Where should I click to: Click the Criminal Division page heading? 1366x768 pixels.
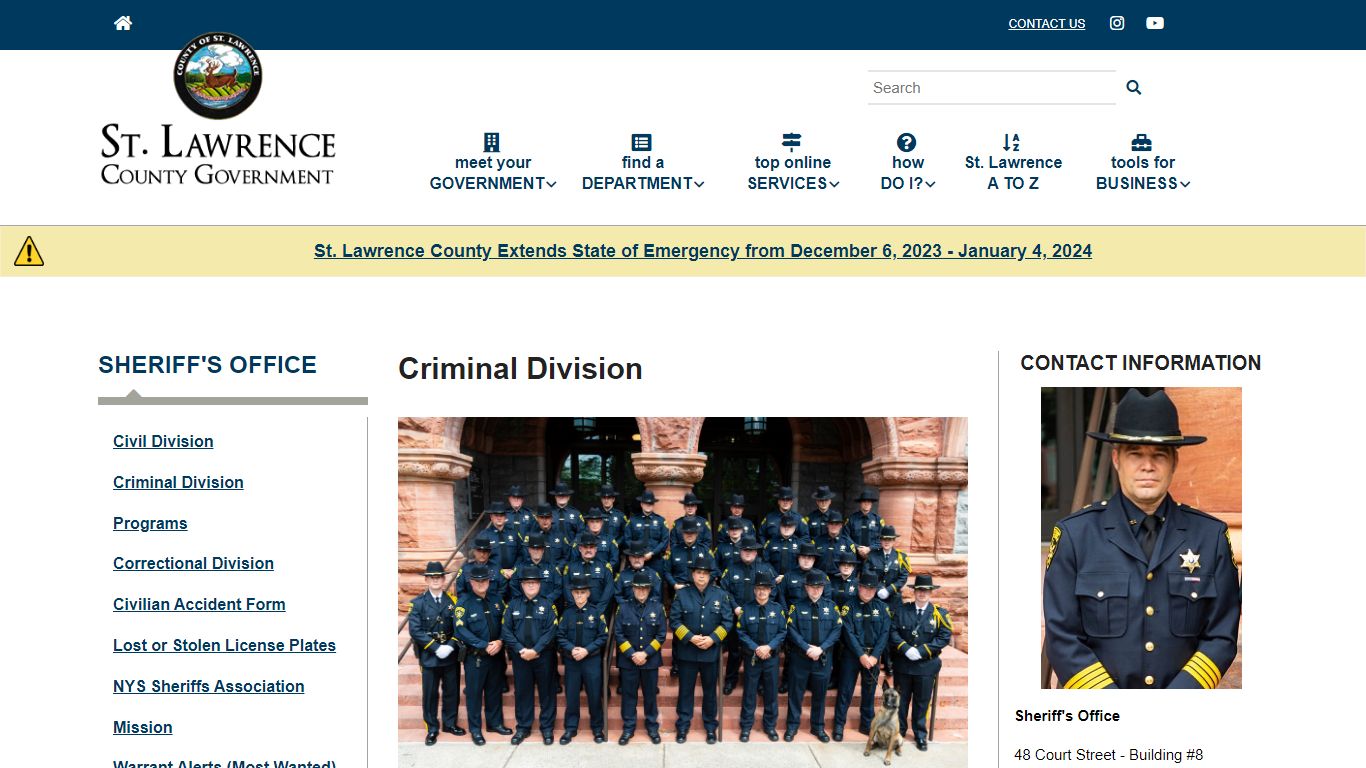pos(520,369)
